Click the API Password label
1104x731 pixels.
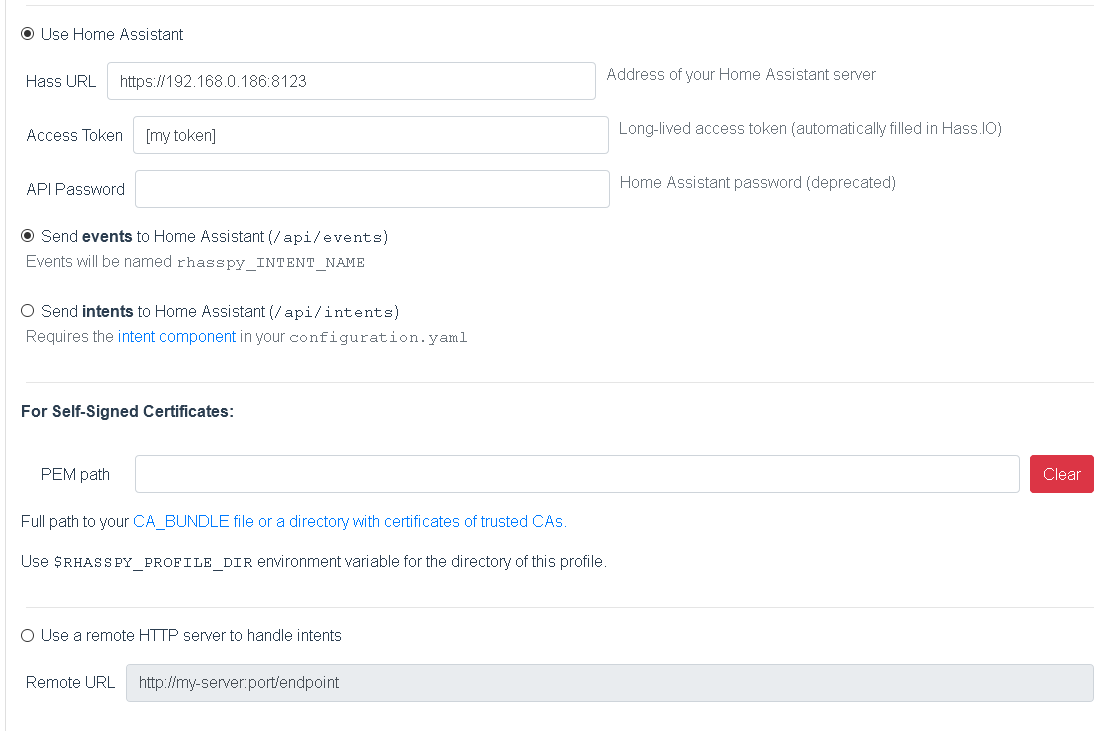pyautogui.click(x=76, y=189)
